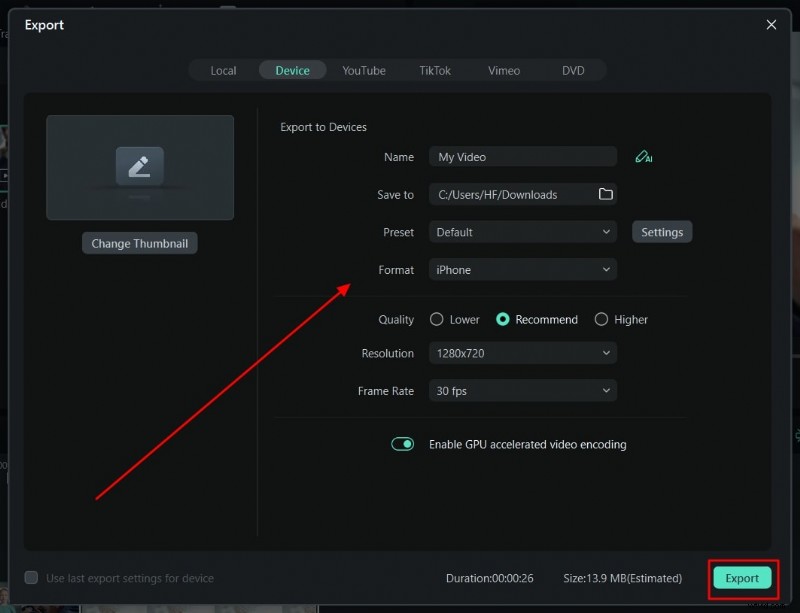The height and width of the screenshot is (613, 800).
Task: Open the TikTok export tab
Action: pos(435,70)
